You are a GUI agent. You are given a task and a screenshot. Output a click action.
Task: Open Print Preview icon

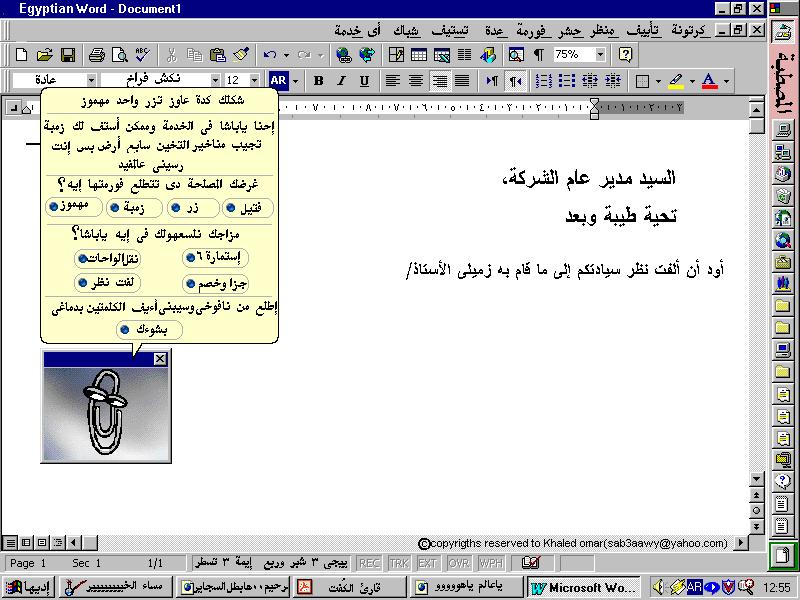coord(119,55)
